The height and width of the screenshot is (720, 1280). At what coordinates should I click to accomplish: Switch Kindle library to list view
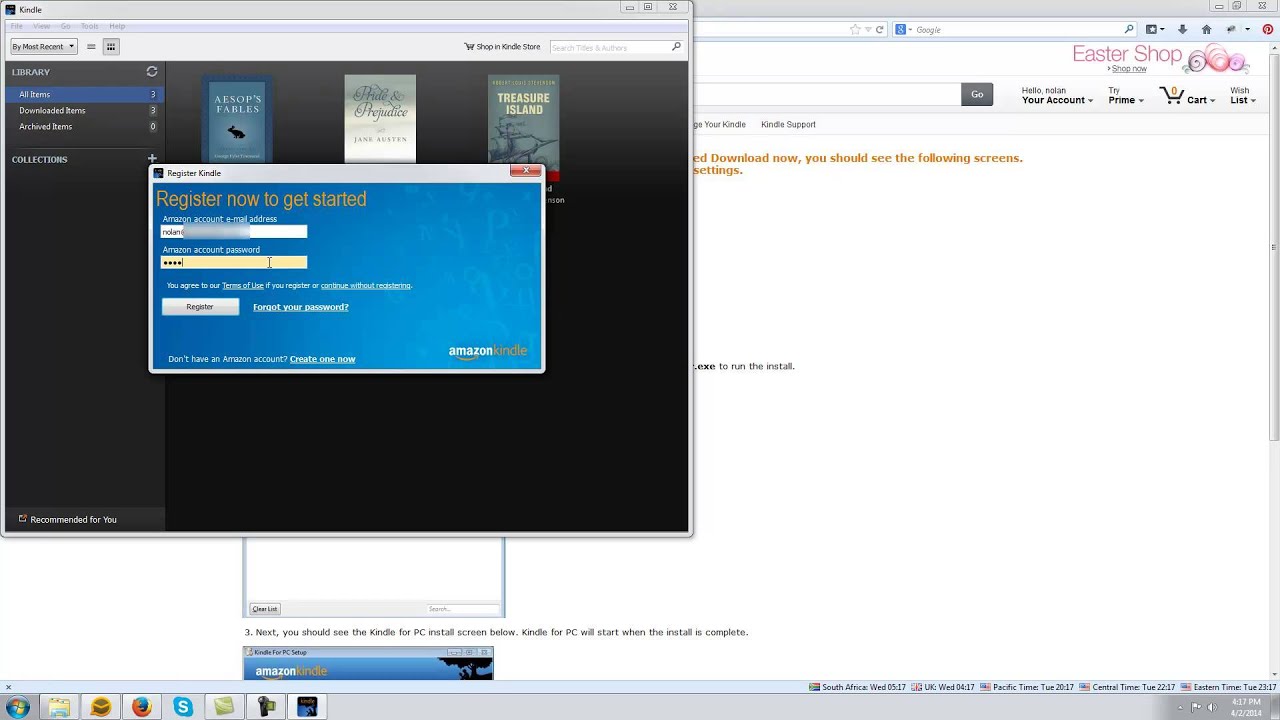pyautogui.click(x=91, y=46)
